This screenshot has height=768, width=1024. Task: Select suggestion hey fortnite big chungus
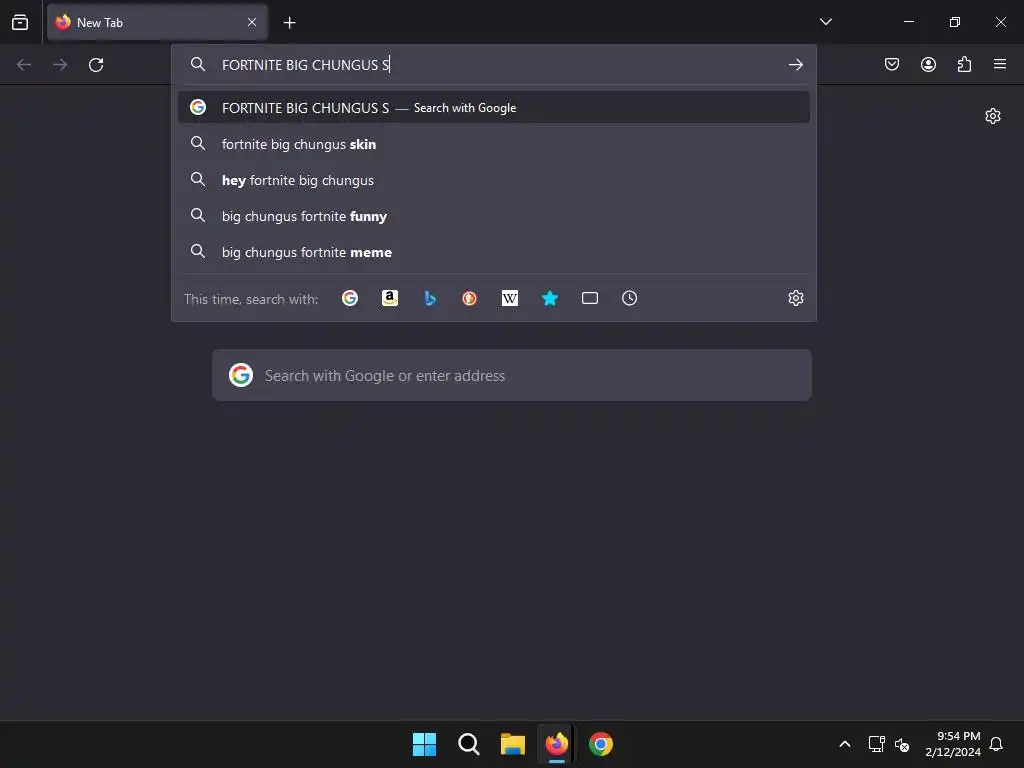tap(494, 180)
